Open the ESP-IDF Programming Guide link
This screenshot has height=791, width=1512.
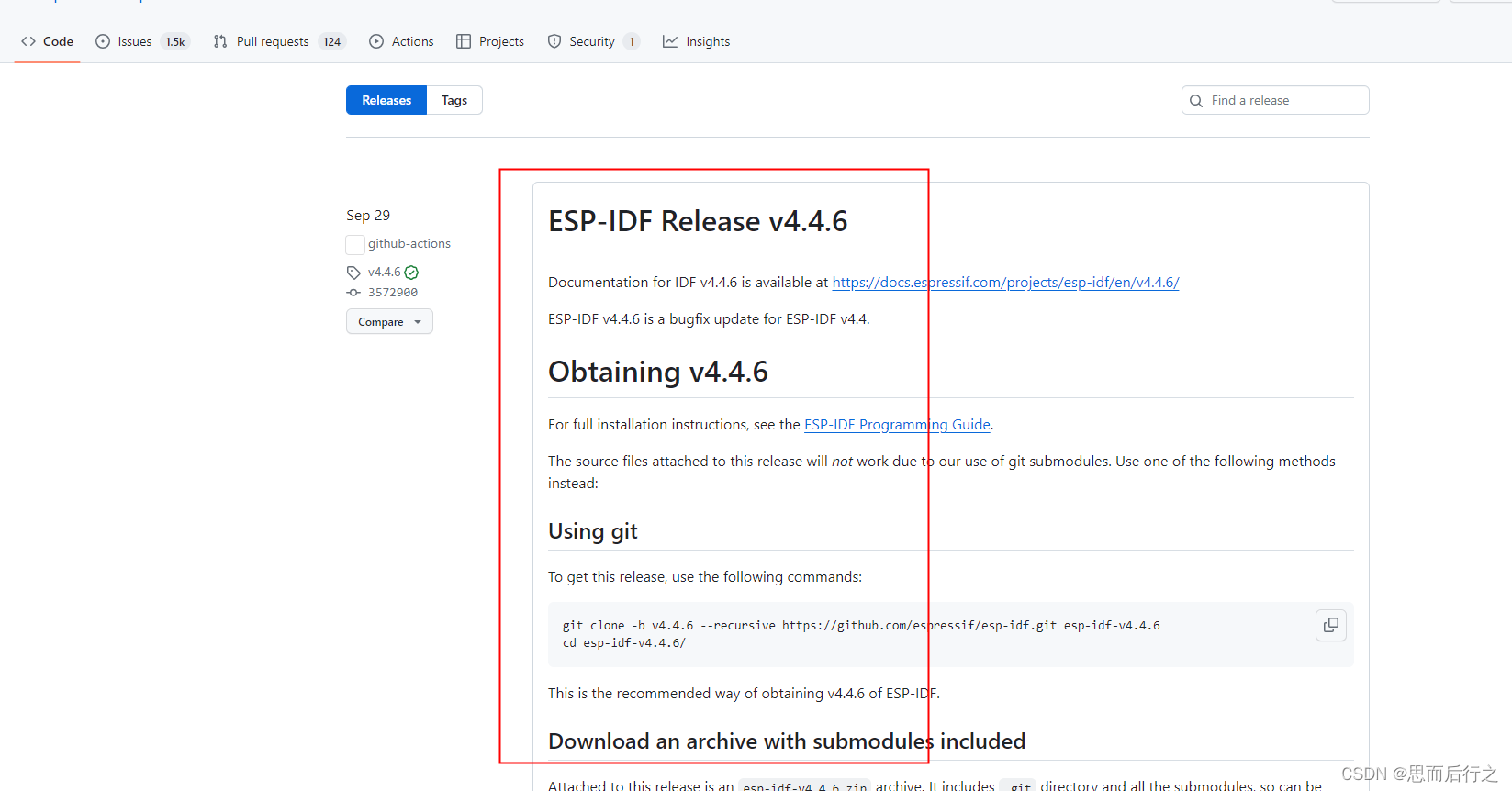[897, 425]
